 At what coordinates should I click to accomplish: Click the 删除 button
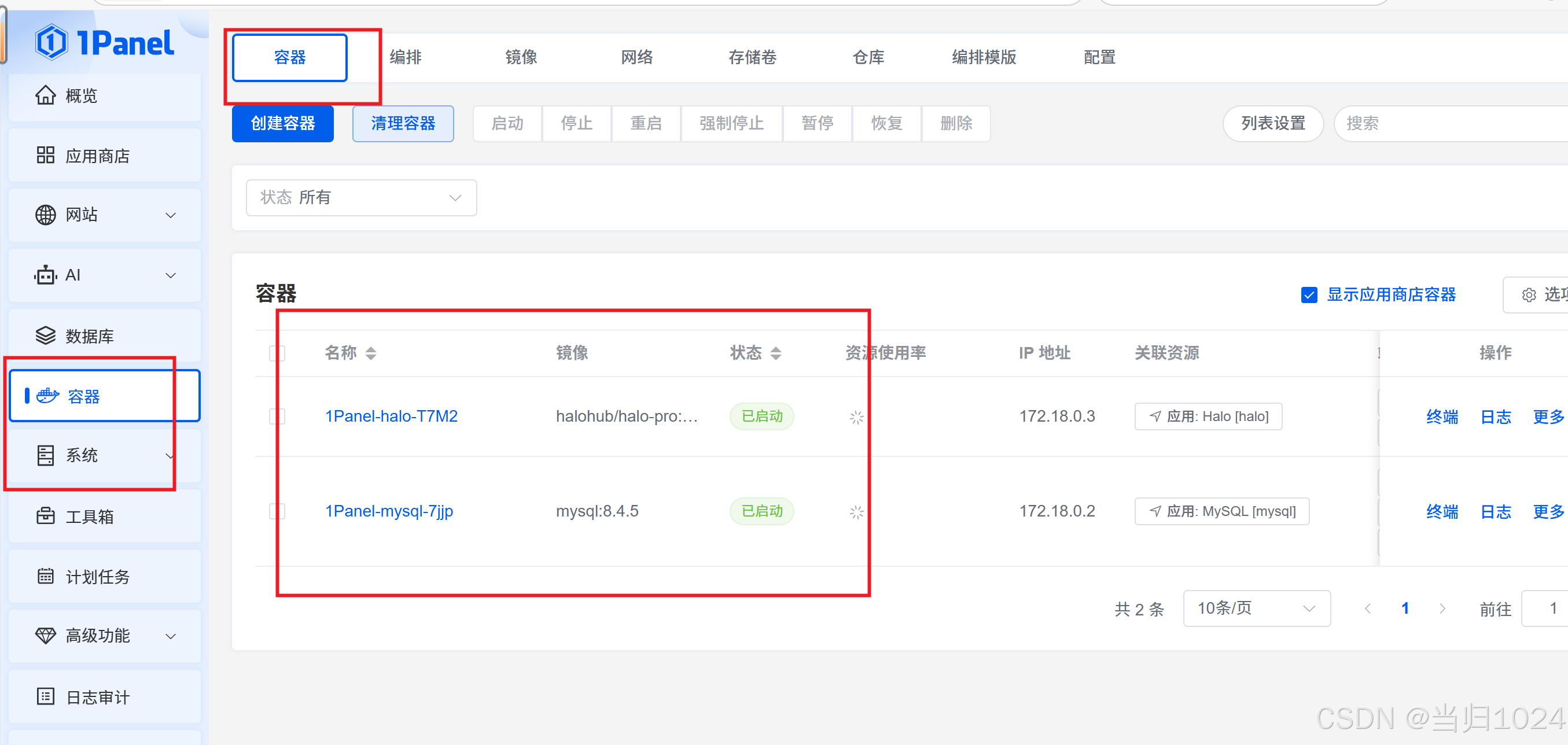click(x=956, y=124)
